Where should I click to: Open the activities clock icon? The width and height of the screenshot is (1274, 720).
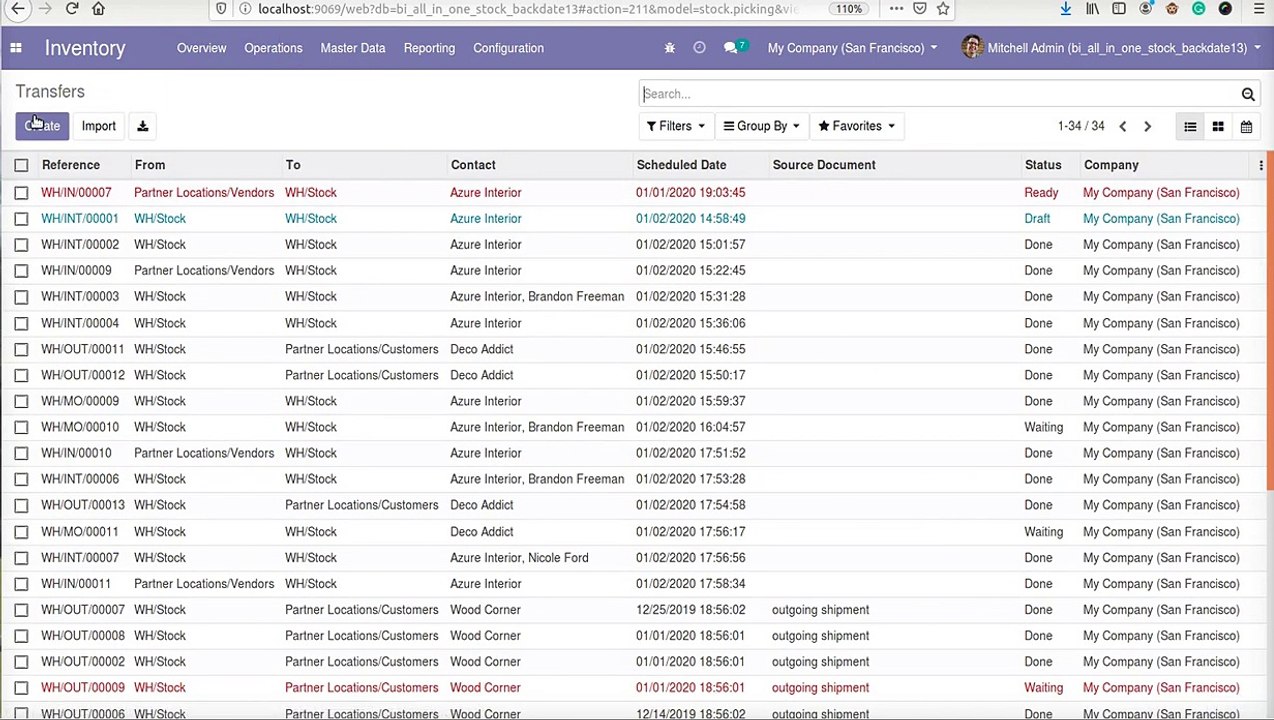tap(699, 48)
